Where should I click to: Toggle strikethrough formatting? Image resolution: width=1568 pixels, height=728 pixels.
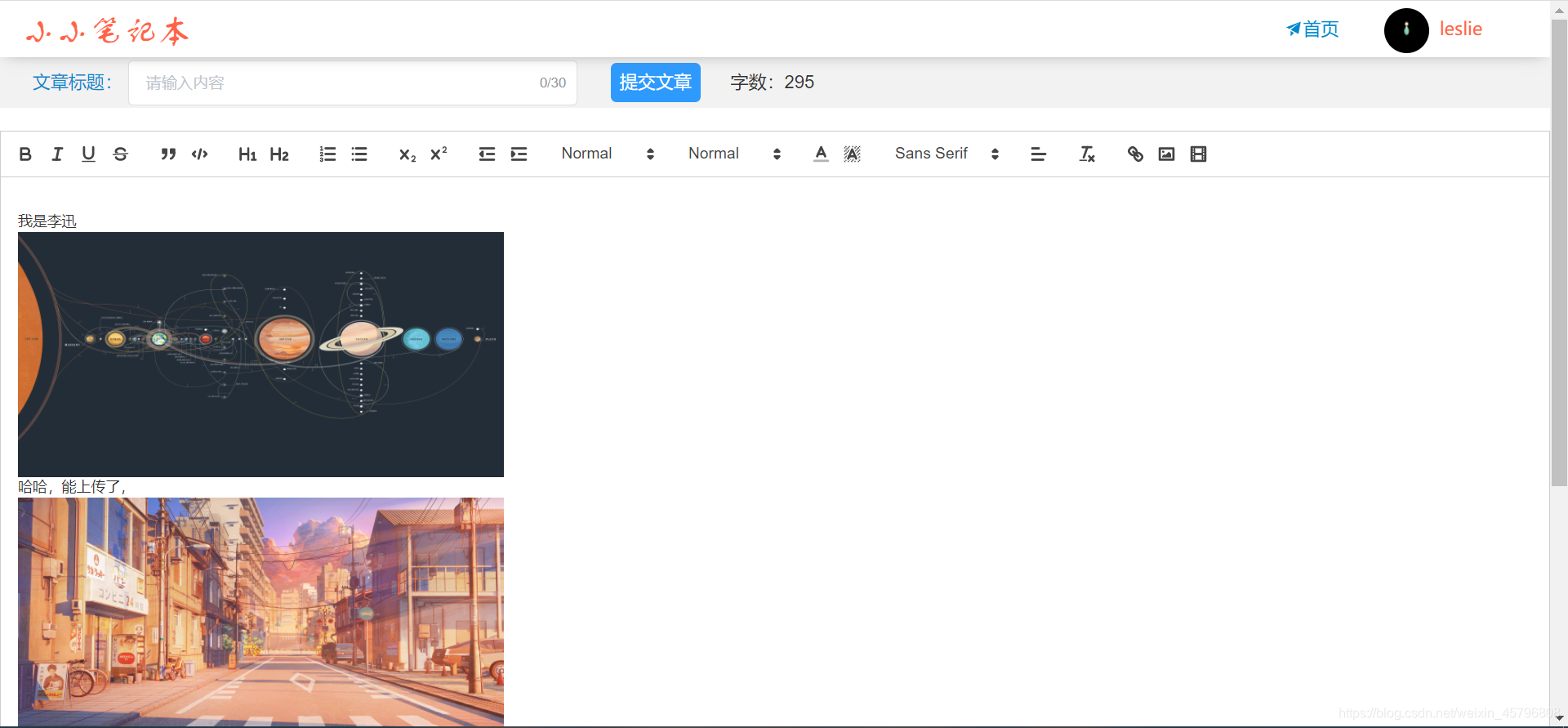pos(120,154)
